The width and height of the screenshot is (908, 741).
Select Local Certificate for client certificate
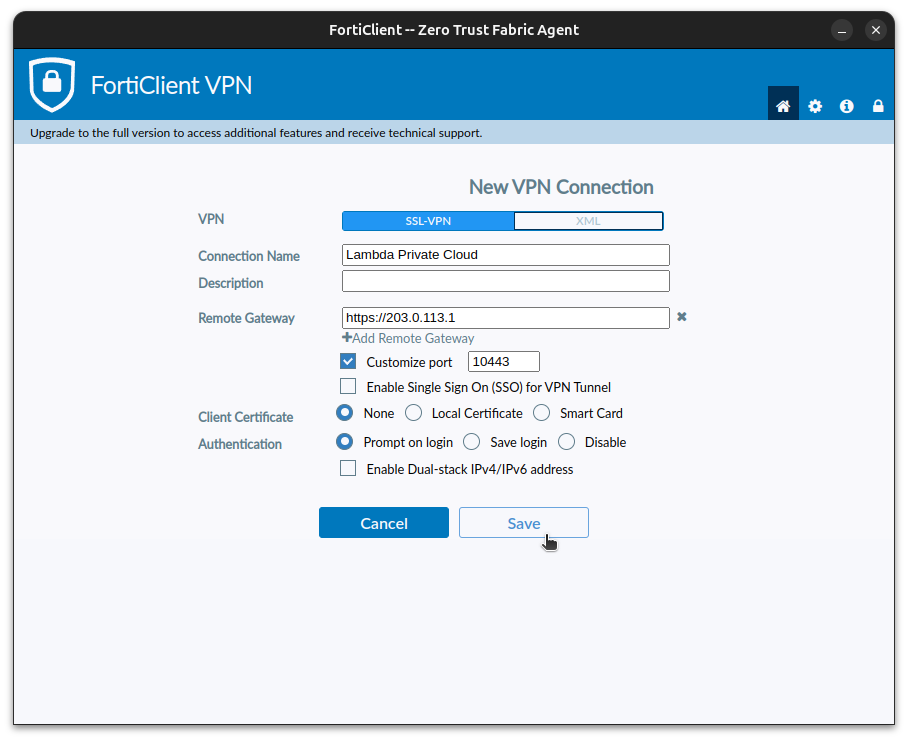[x=413, y=412]
